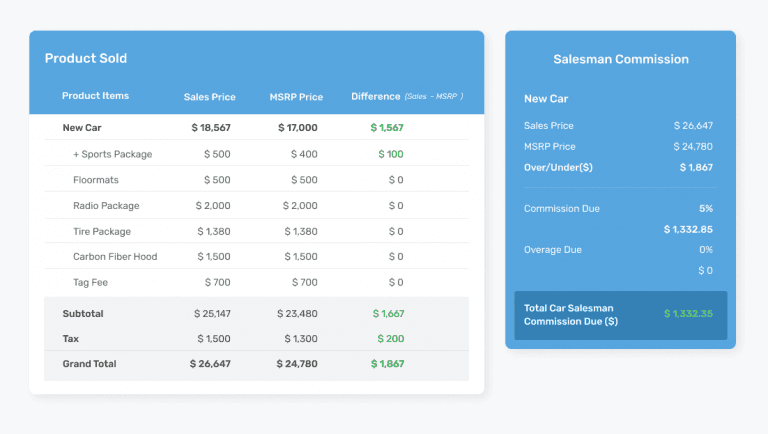Click the MSRP Price column header
This screenshot has width=768, height=434.
296,97
